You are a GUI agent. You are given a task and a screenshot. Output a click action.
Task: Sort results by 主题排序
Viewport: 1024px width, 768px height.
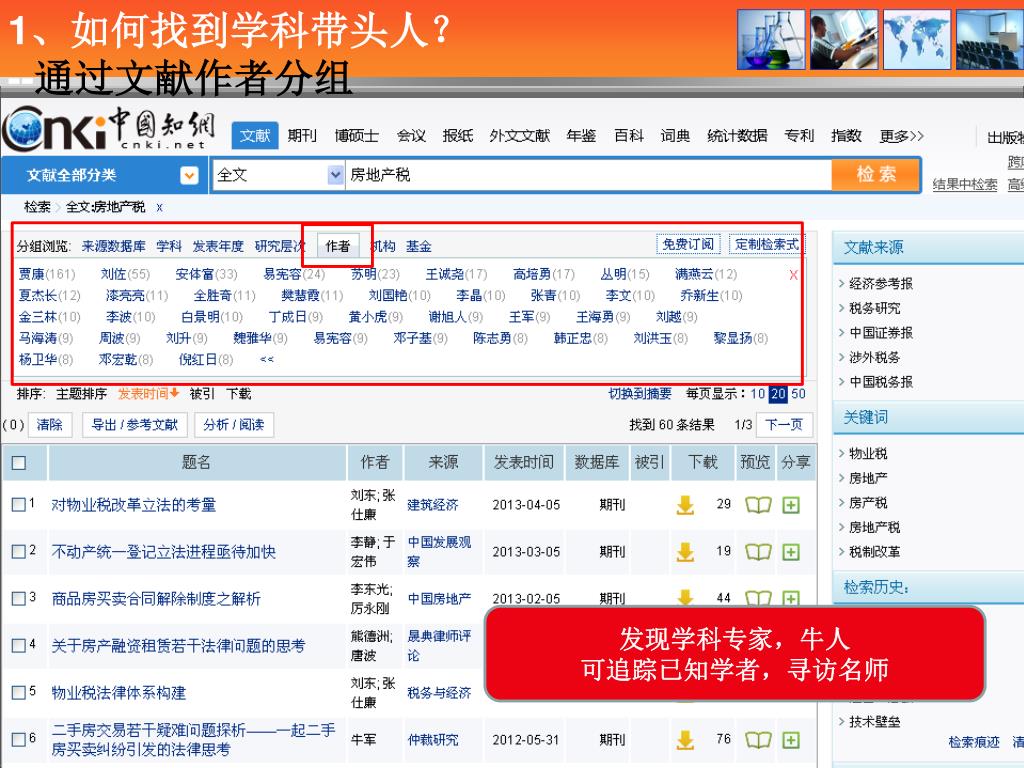coord(82,394)
